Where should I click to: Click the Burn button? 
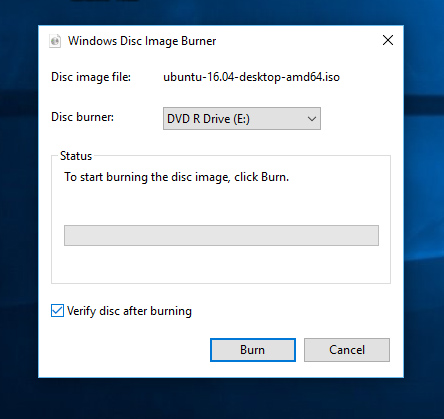(253, 350)
